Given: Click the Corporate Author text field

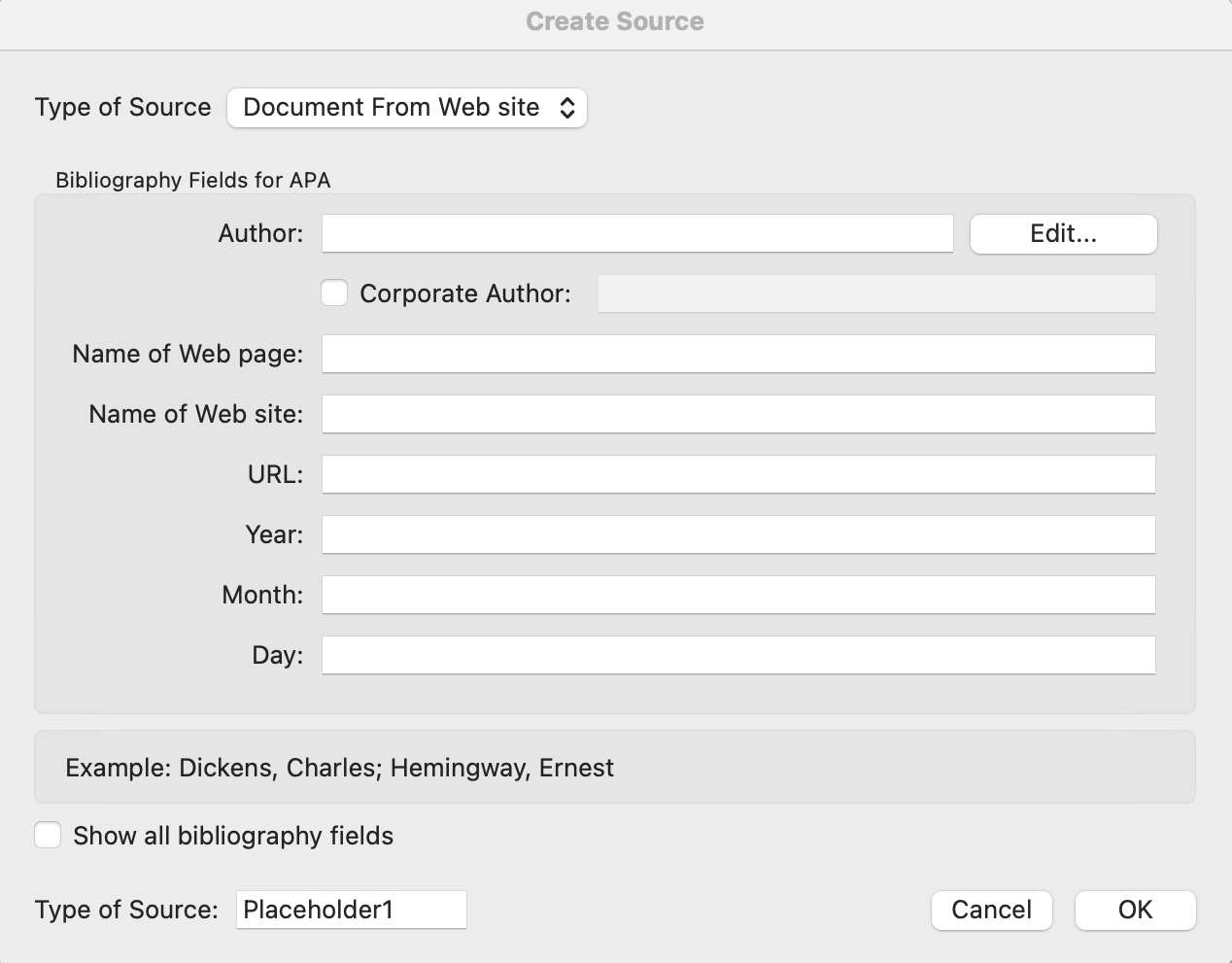Looking at the screenshot, I should pos(876,293).
